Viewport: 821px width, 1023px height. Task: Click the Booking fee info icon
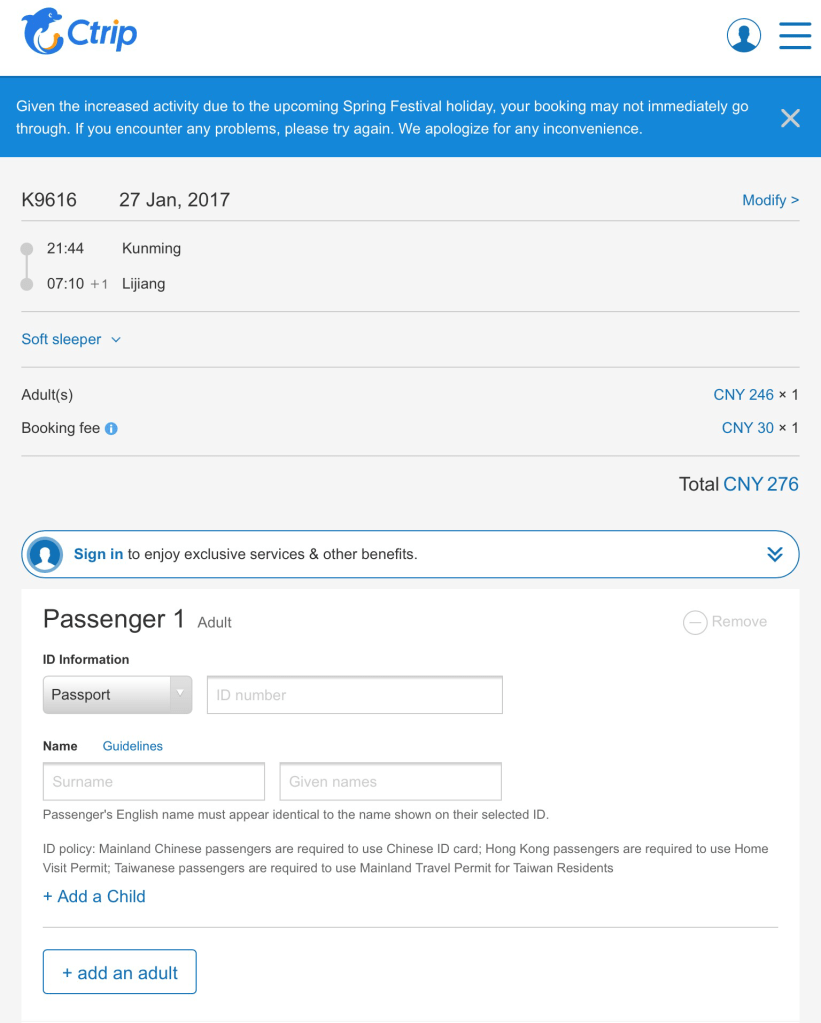point(111,429)
